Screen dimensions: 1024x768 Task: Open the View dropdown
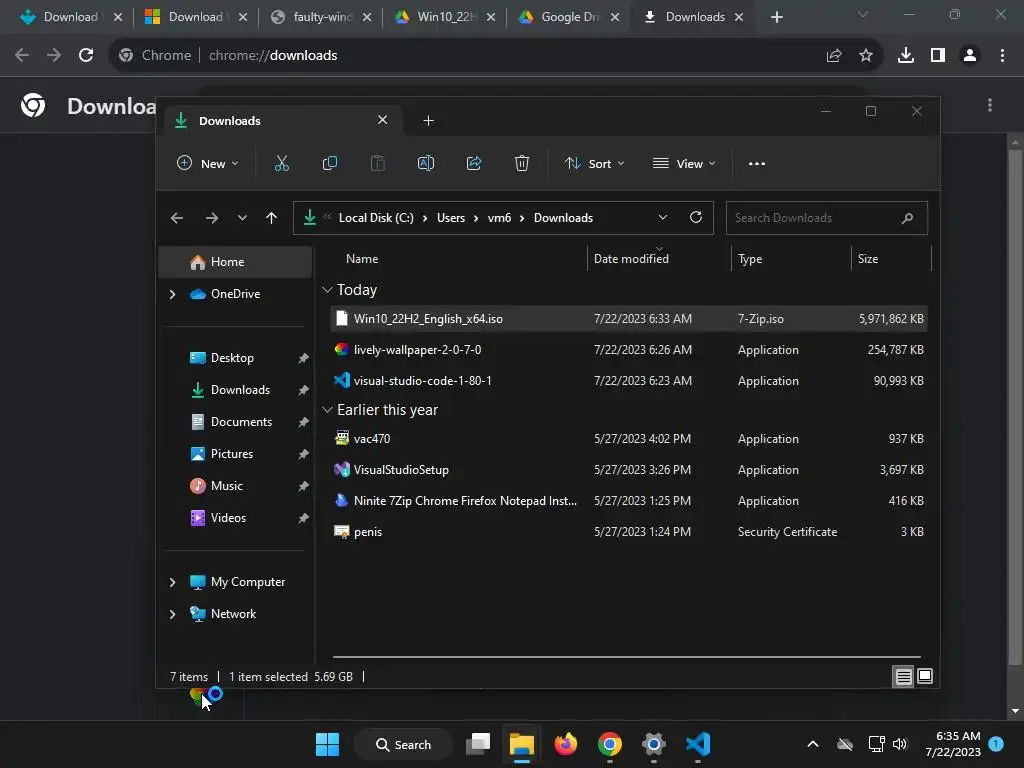click(684, 163)
